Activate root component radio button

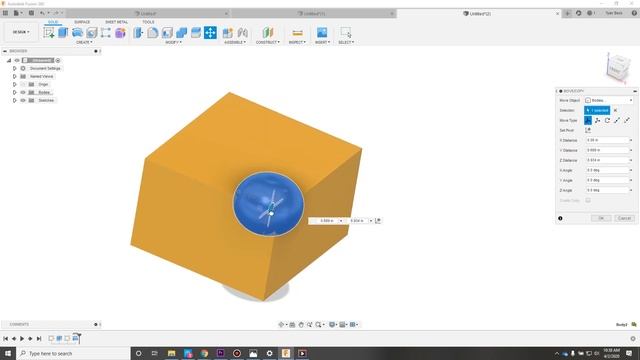[x=58, y=60]
